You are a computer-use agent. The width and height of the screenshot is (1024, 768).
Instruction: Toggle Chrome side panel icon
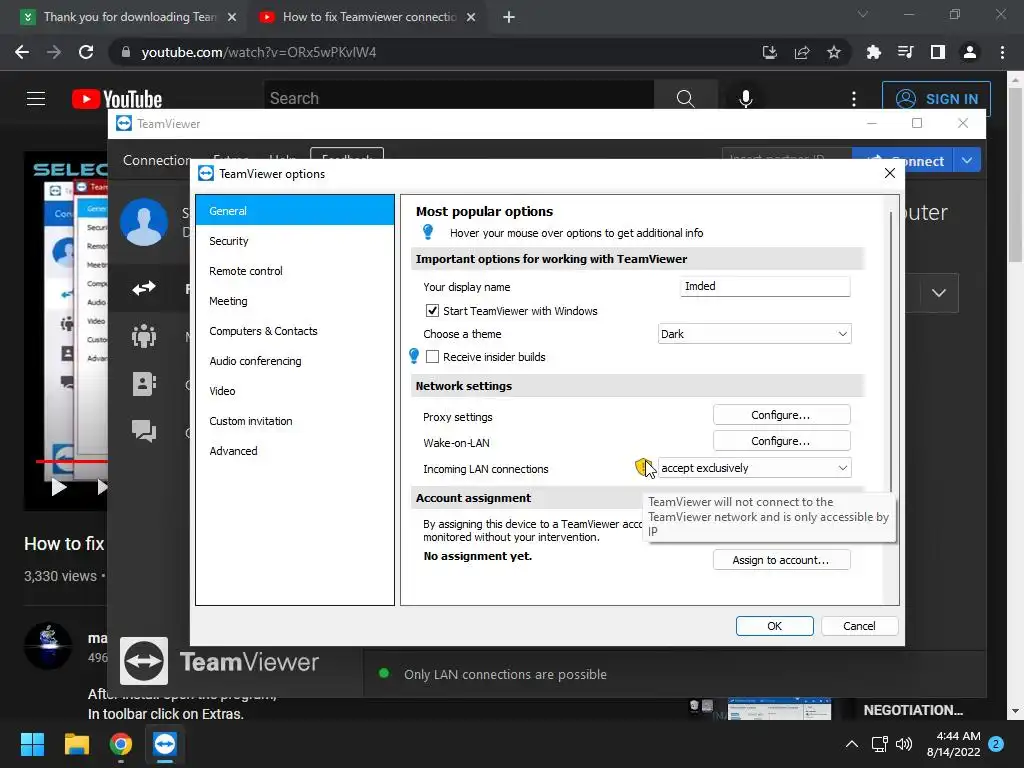coord(938,52)
